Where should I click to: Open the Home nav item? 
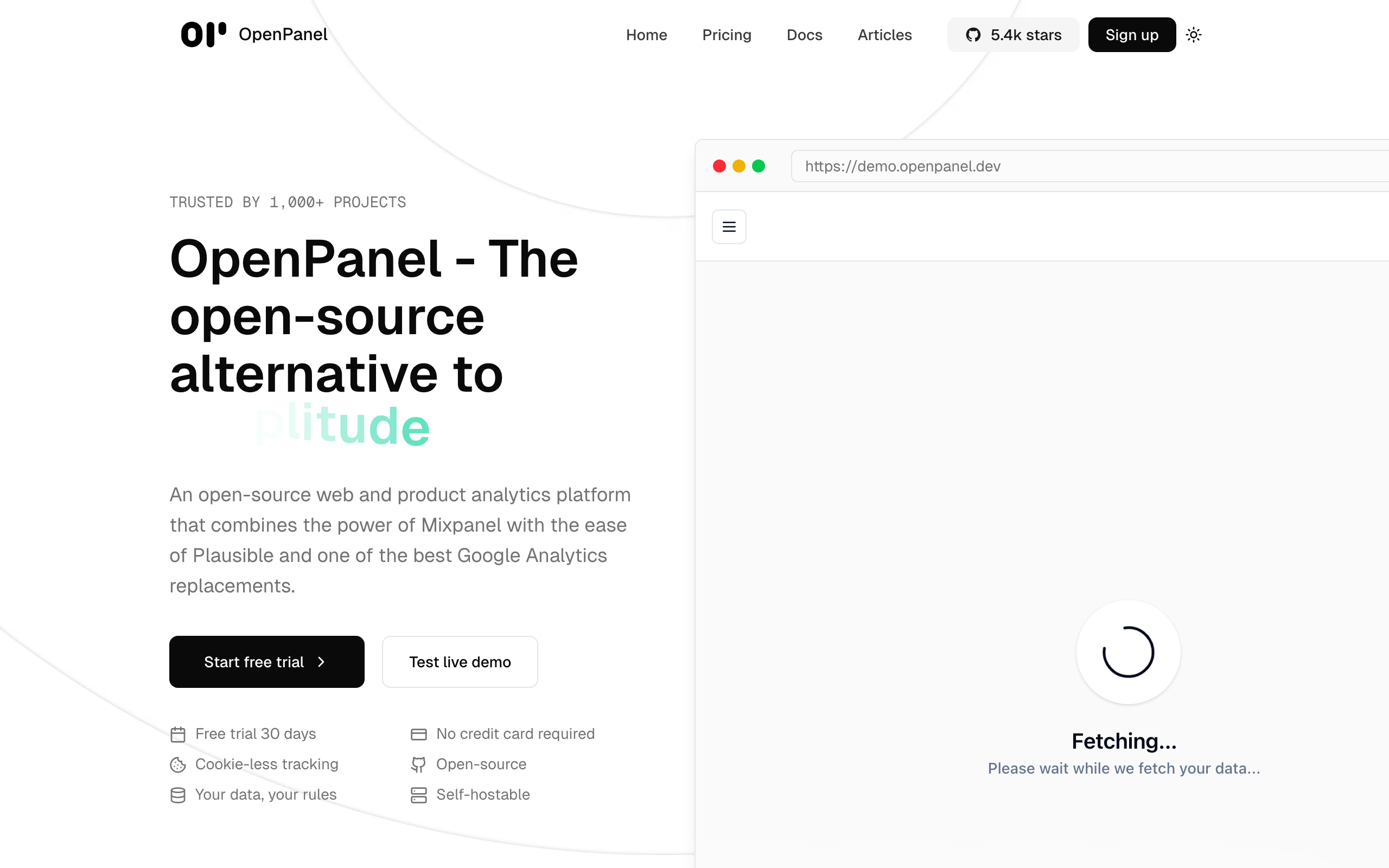[646, 35]
